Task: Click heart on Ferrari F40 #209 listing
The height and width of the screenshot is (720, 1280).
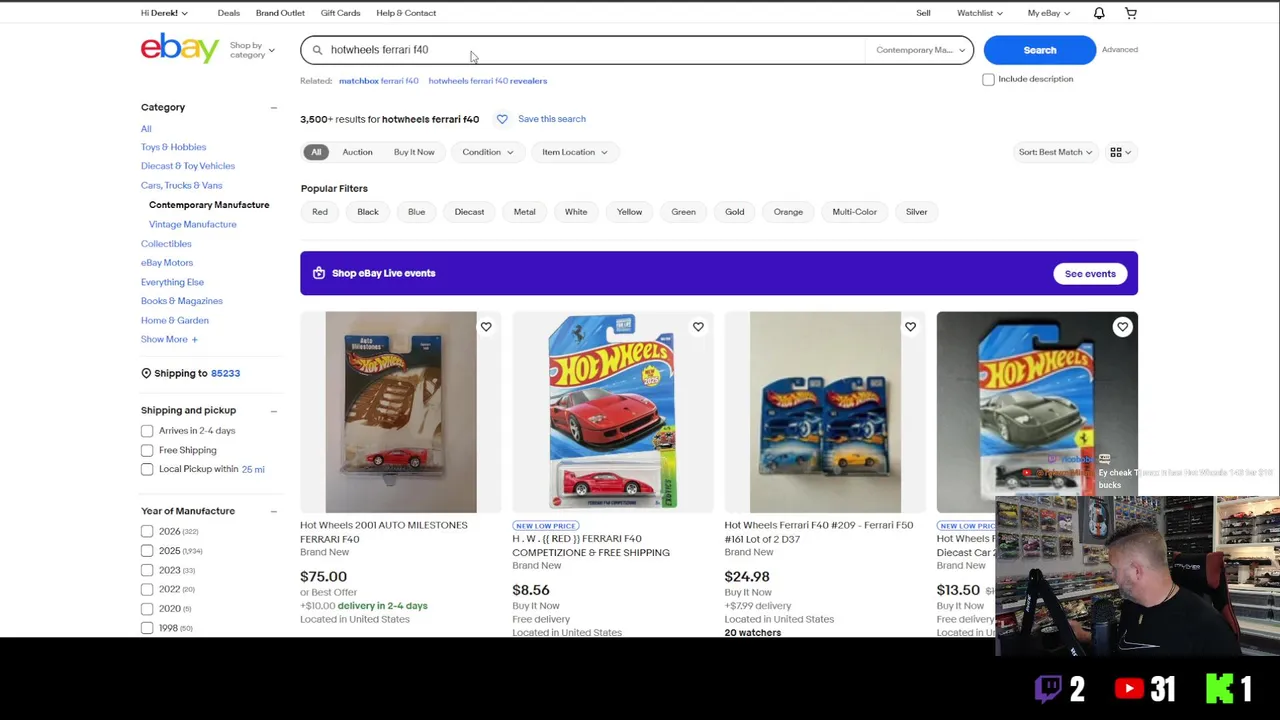Action: coord(910,327)
